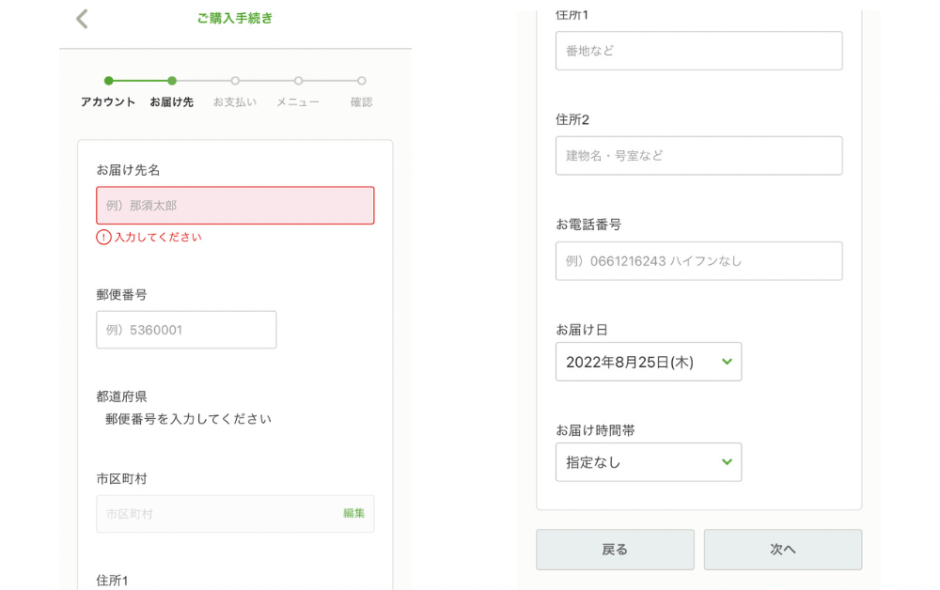Open the お届け日 date dropdown

[648, 361]
